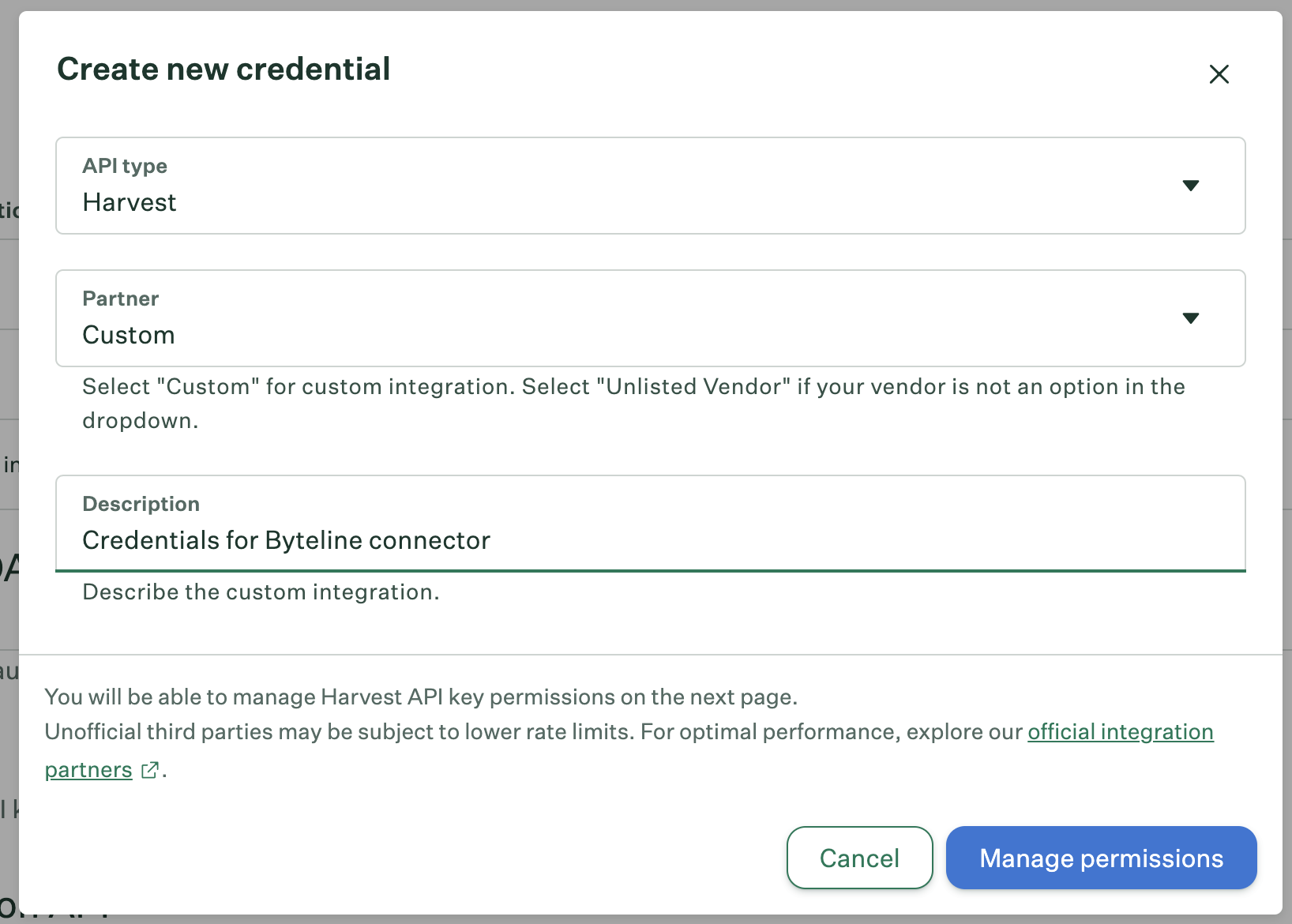Click the Partner dropdown arrow icon

point(1191,318)
